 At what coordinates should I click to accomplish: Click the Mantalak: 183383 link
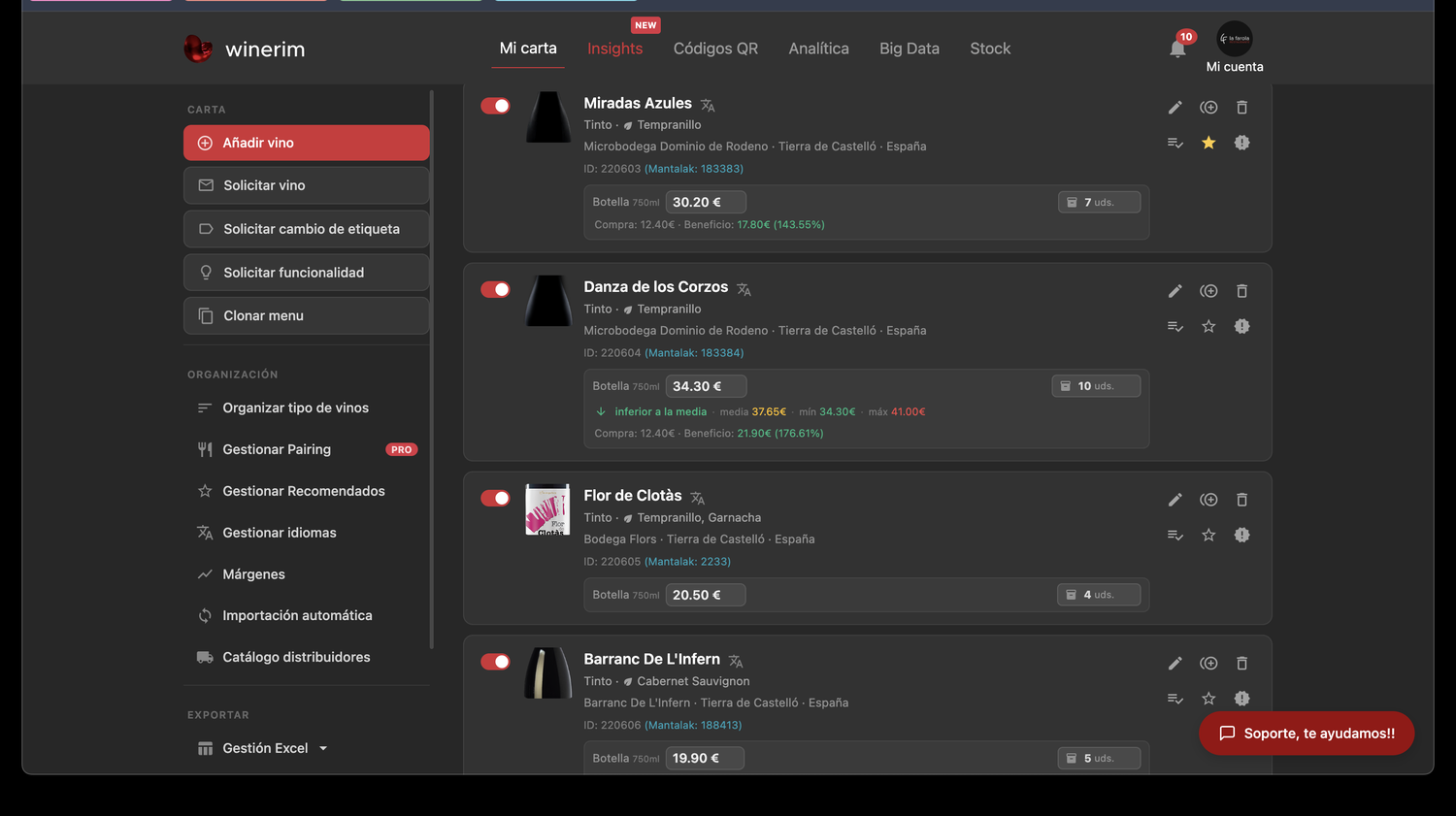[694, 169]
